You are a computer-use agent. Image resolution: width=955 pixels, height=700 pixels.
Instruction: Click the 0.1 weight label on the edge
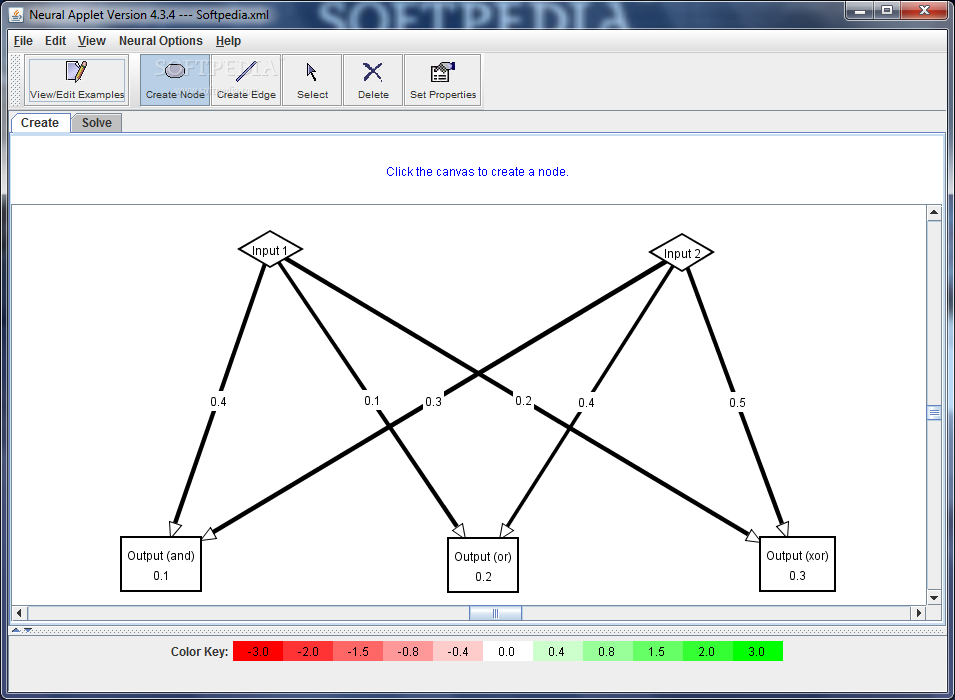(372, 401)
